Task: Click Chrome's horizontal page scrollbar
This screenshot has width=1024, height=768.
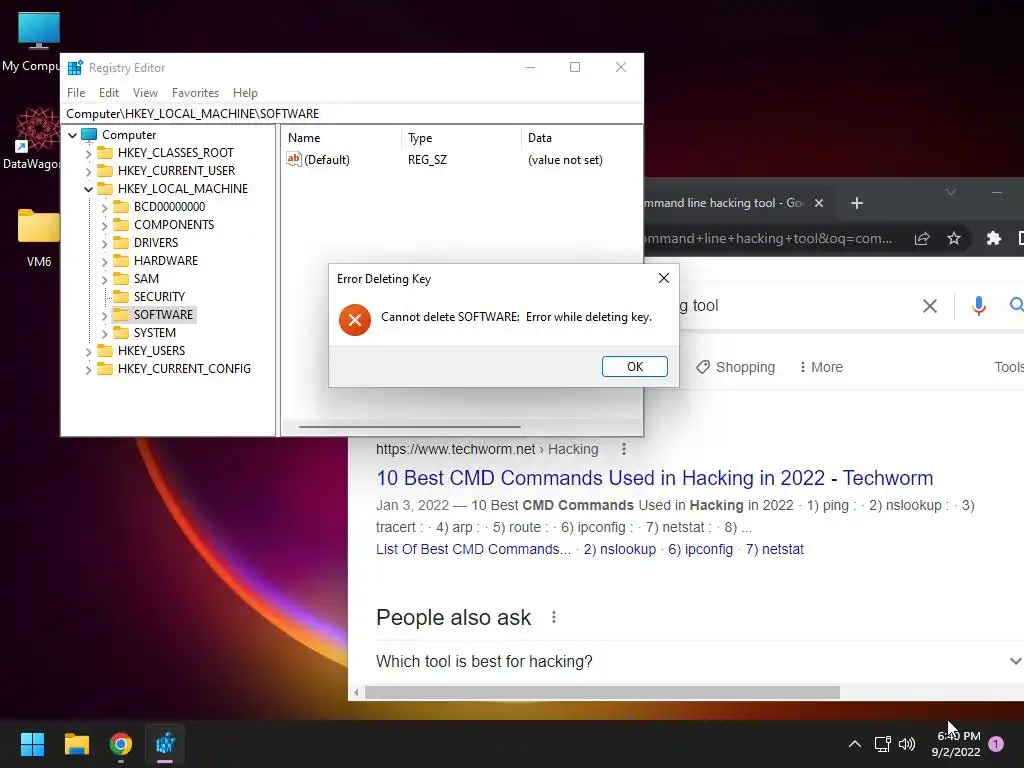Action: (602, 692)
